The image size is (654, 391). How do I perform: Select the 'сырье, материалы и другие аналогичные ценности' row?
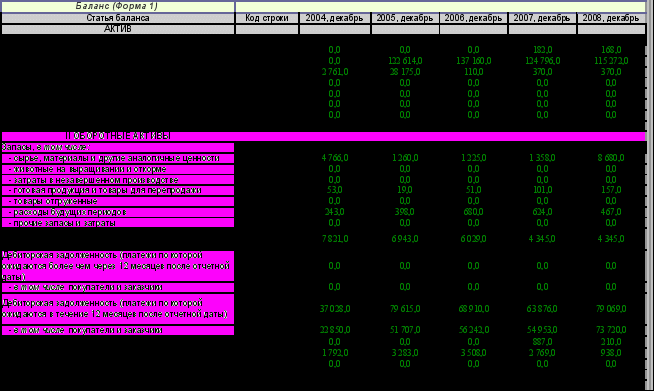118,159
